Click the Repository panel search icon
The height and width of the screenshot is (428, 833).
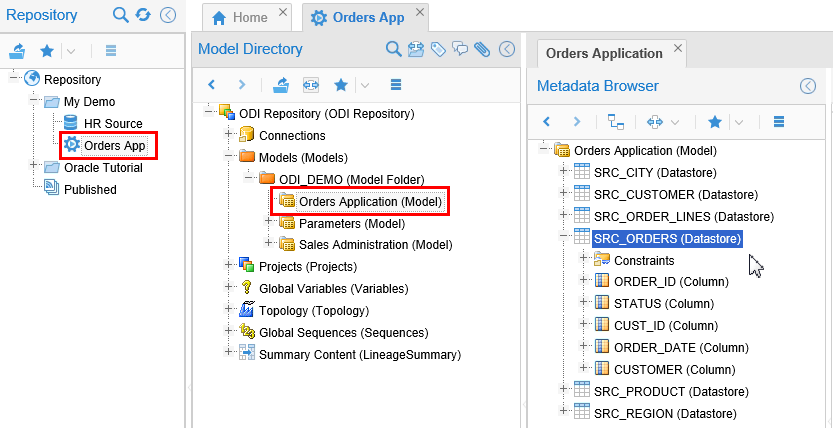121,15
